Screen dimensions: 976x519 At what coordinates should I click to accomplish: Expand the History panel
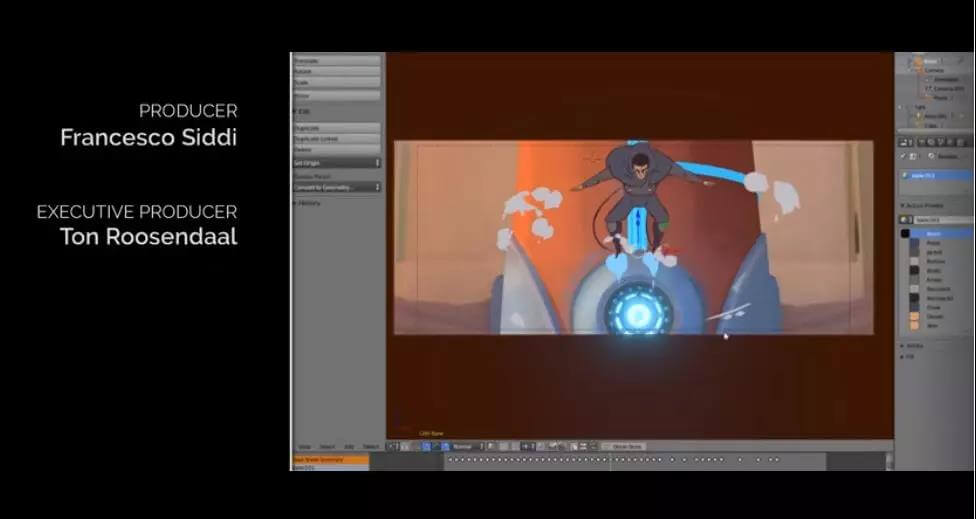pos(307,203)
